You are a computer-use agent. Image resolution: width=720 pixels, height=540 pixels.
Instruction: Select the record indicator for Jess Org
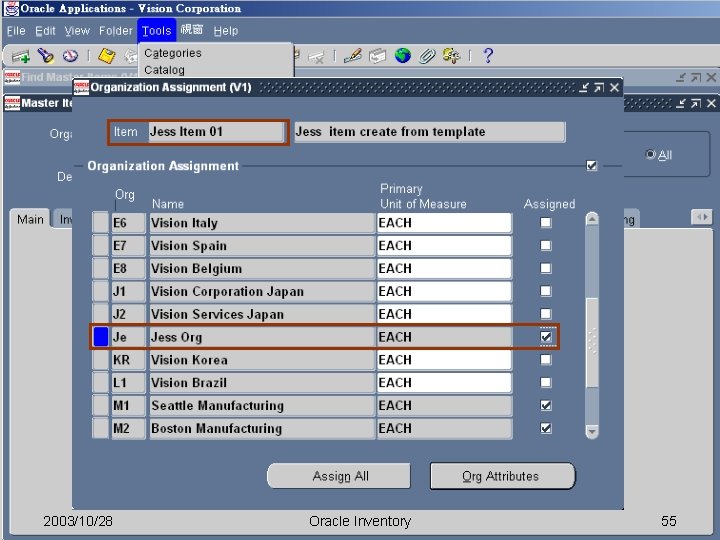pyautogui.click(x=101, y=337)
